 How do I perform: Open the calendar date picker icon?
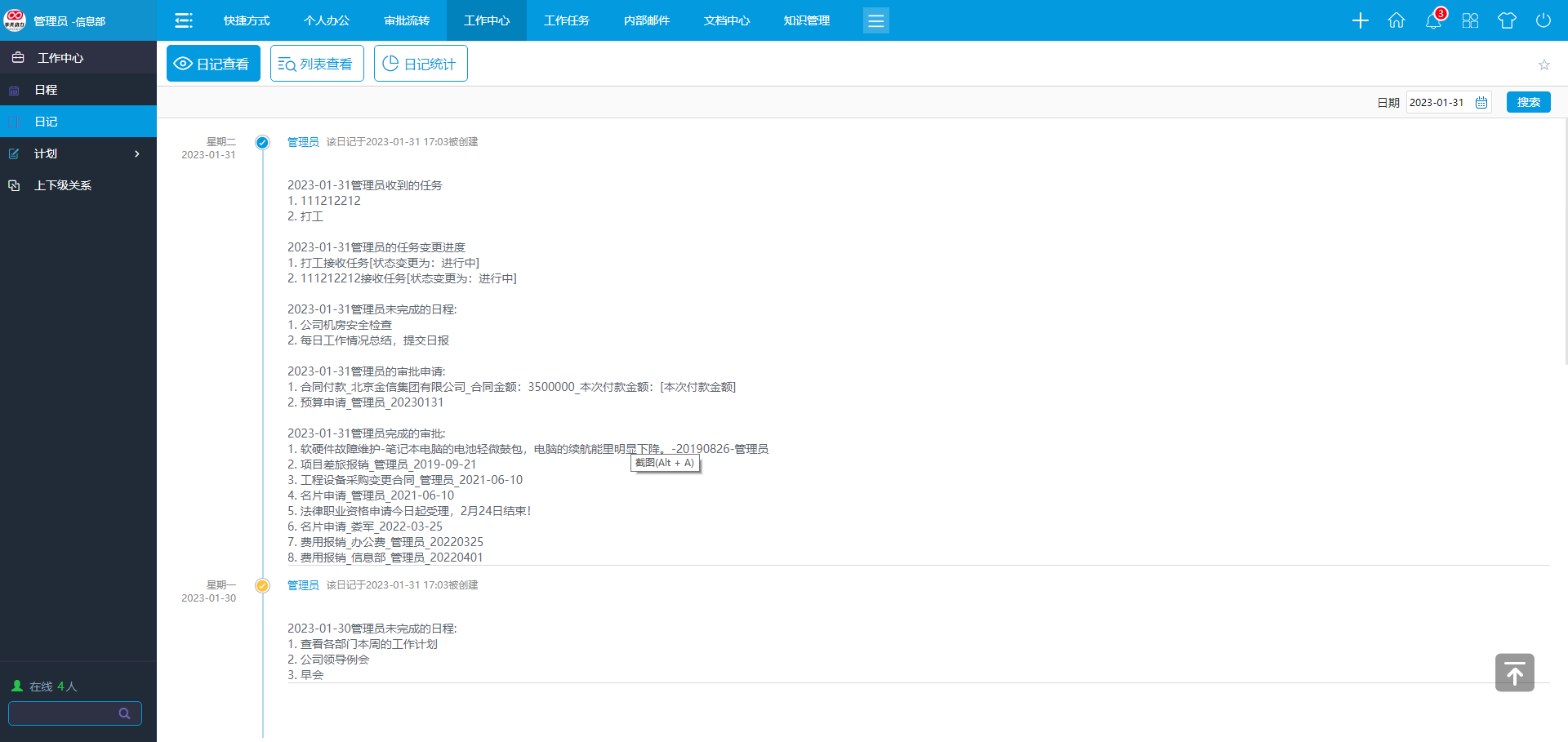1481,103
